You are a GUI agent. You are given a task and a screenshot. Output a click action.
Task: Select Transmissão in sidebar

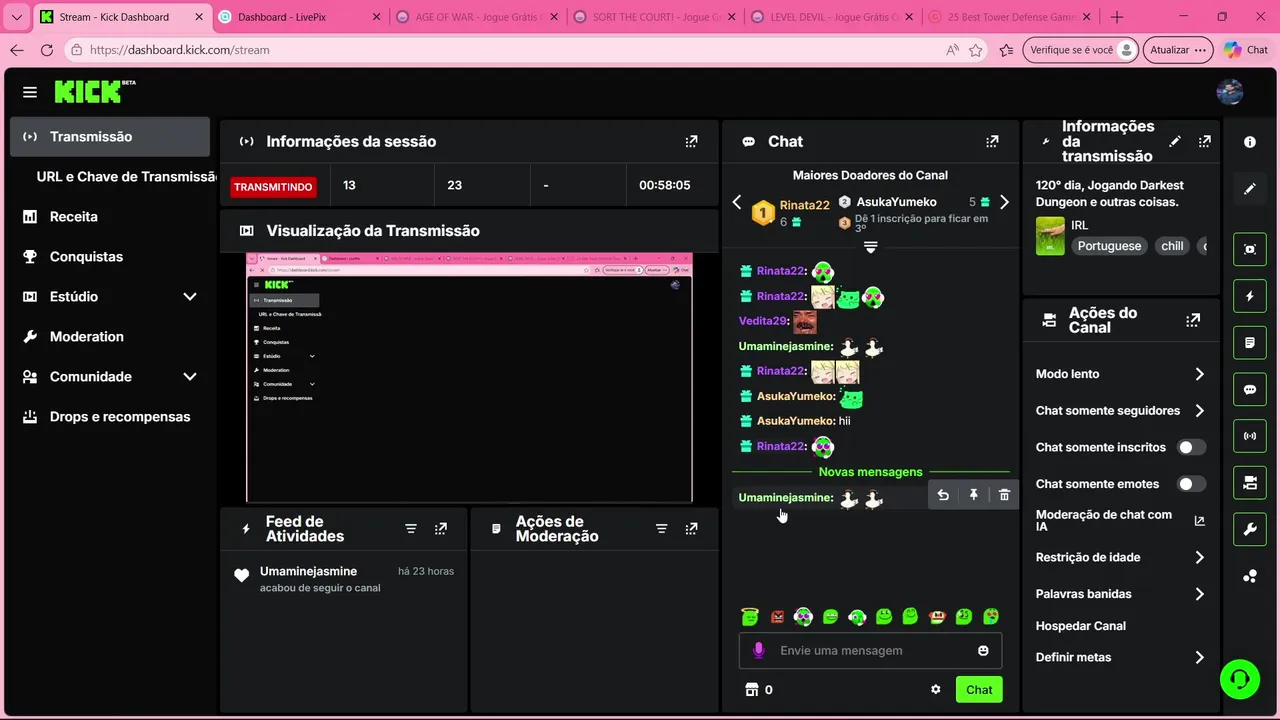pyautogui.click(x=110, y=137)
